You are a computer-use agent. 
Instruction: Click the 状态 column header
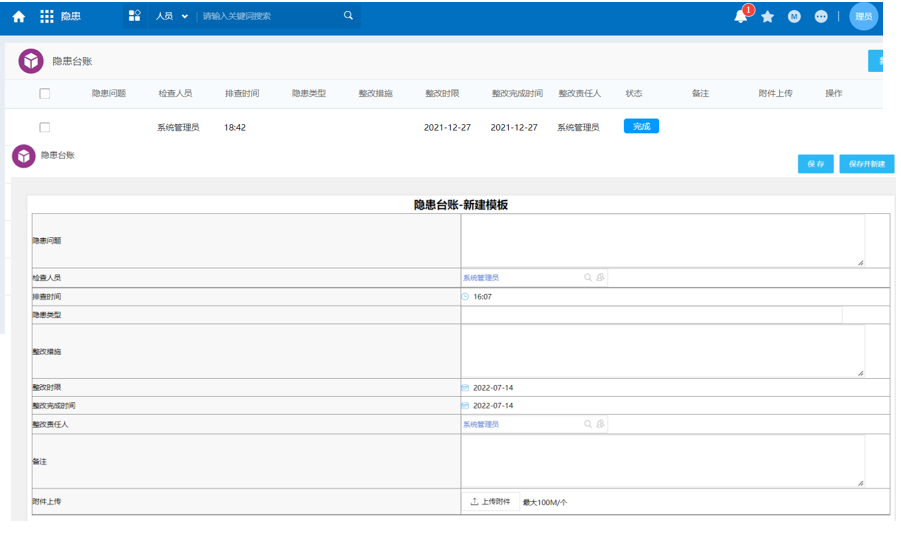634,93
